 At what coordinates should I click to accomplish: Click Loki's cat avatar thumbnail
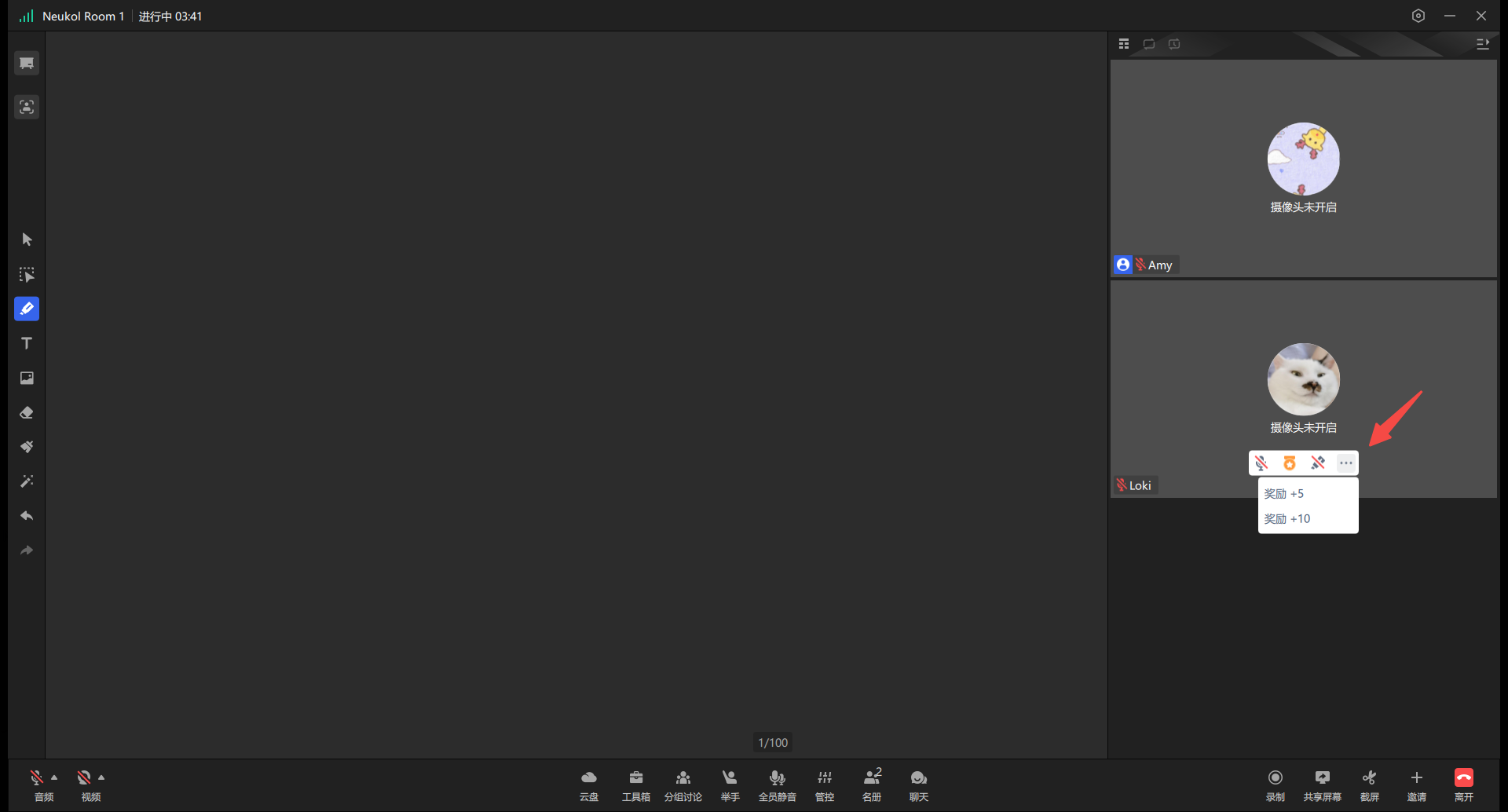[1304, 379]
